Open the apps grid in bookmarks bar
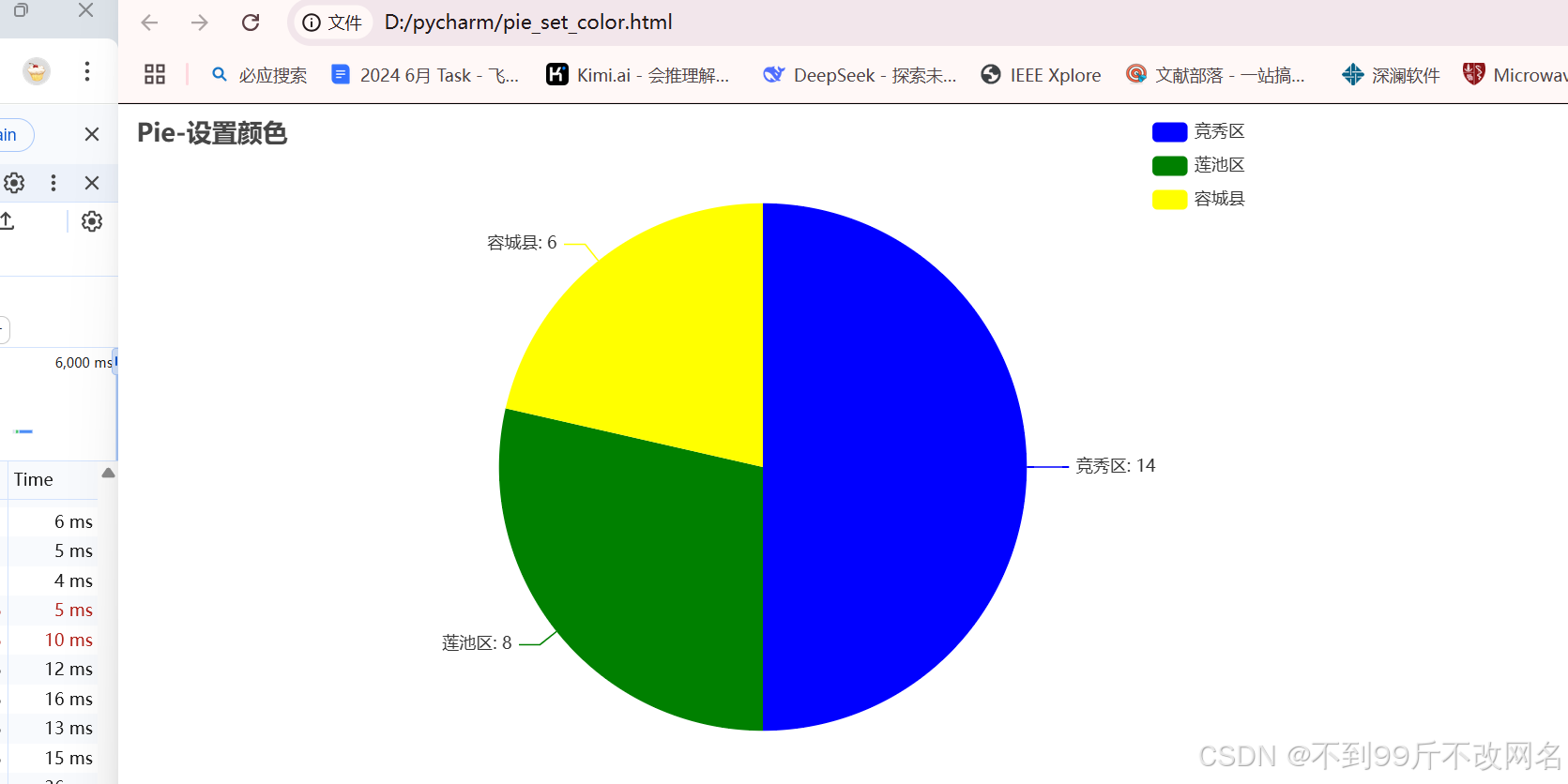This screenshot has width=1568, height=784. tap(155, 74)
